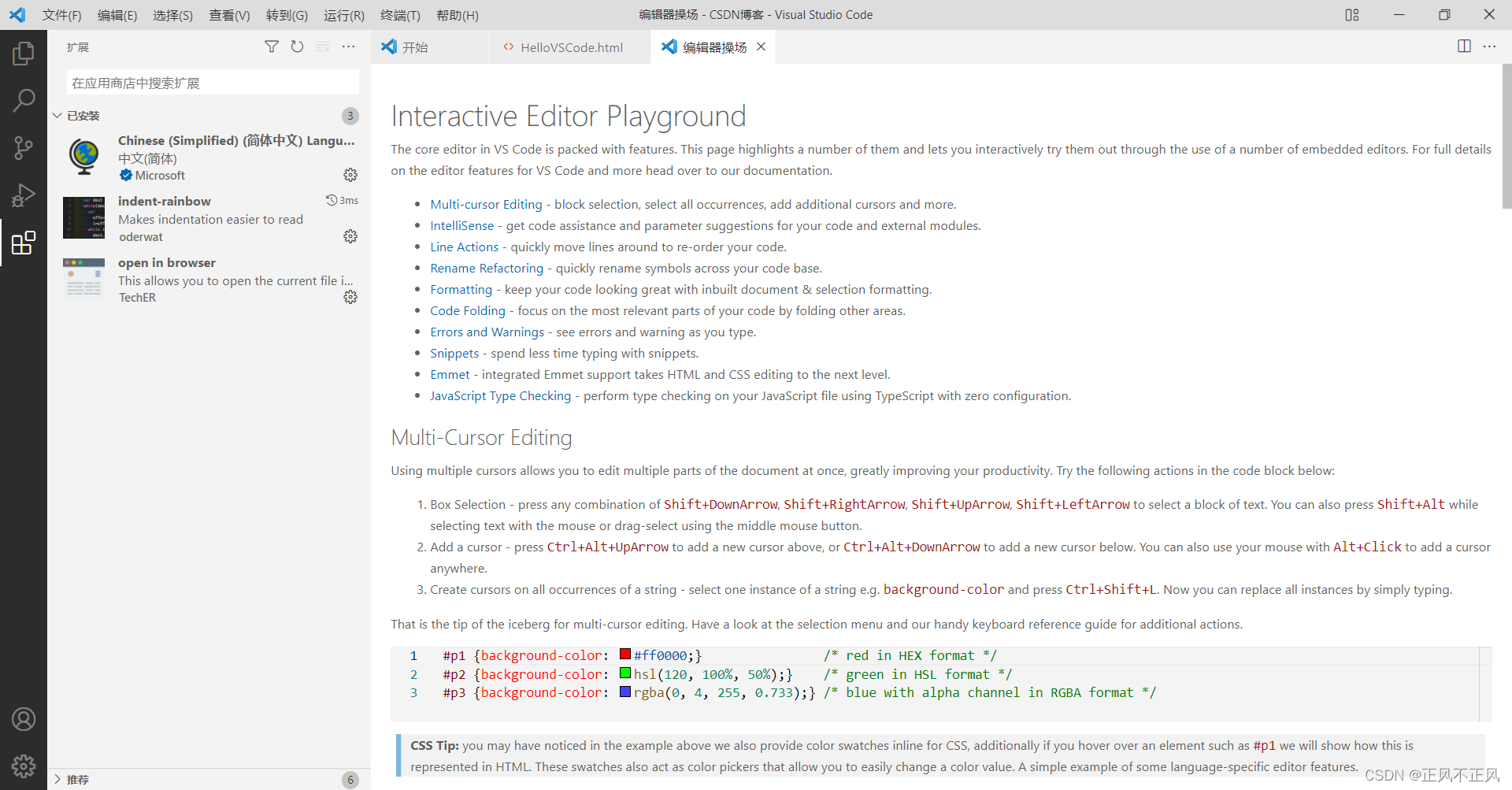1512x790 pixels.
Task: Expand the 推荐 section
Action: 209,779
